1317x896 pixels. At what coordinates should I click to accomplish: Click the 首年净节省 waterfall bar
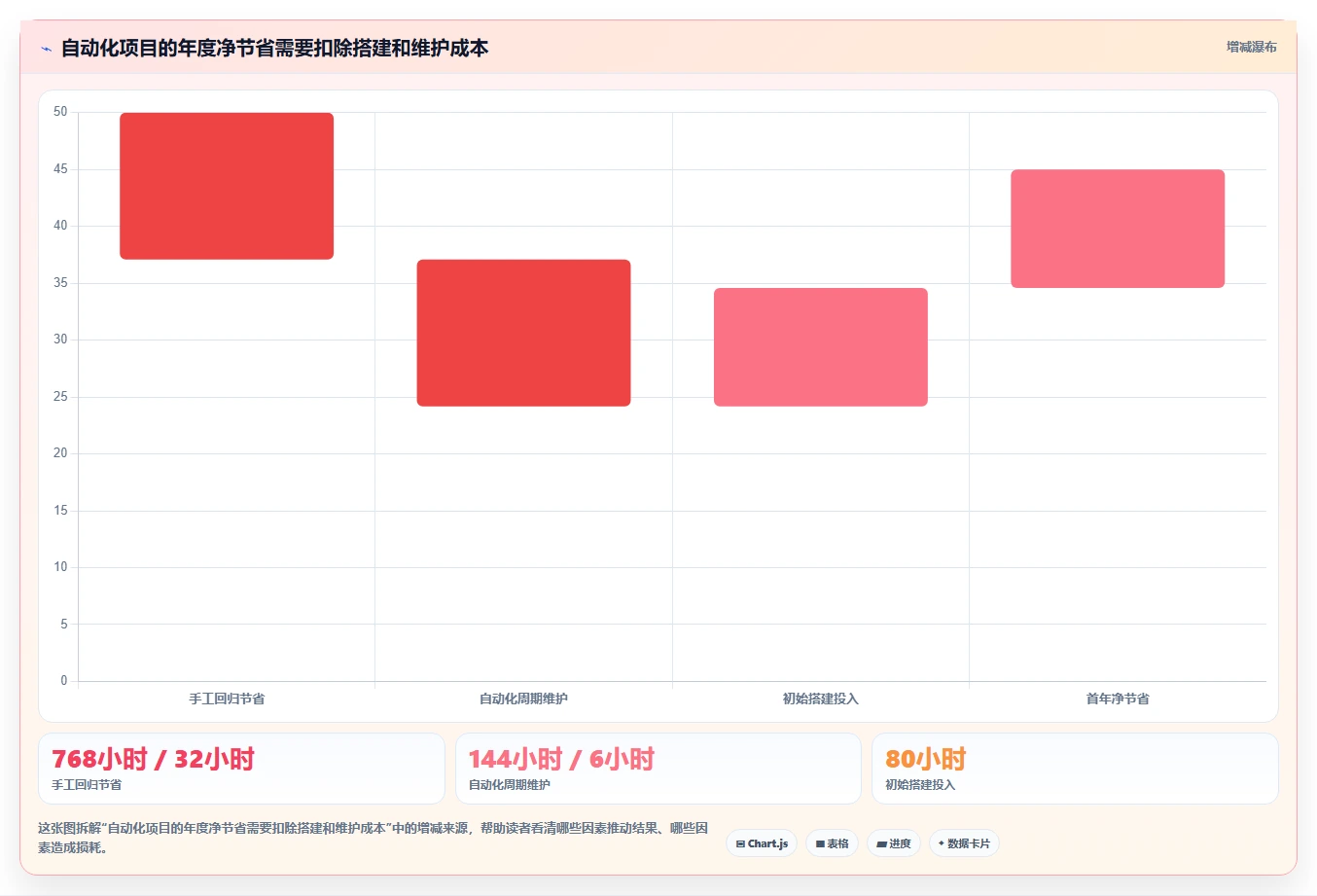[x=1118, y=229]
